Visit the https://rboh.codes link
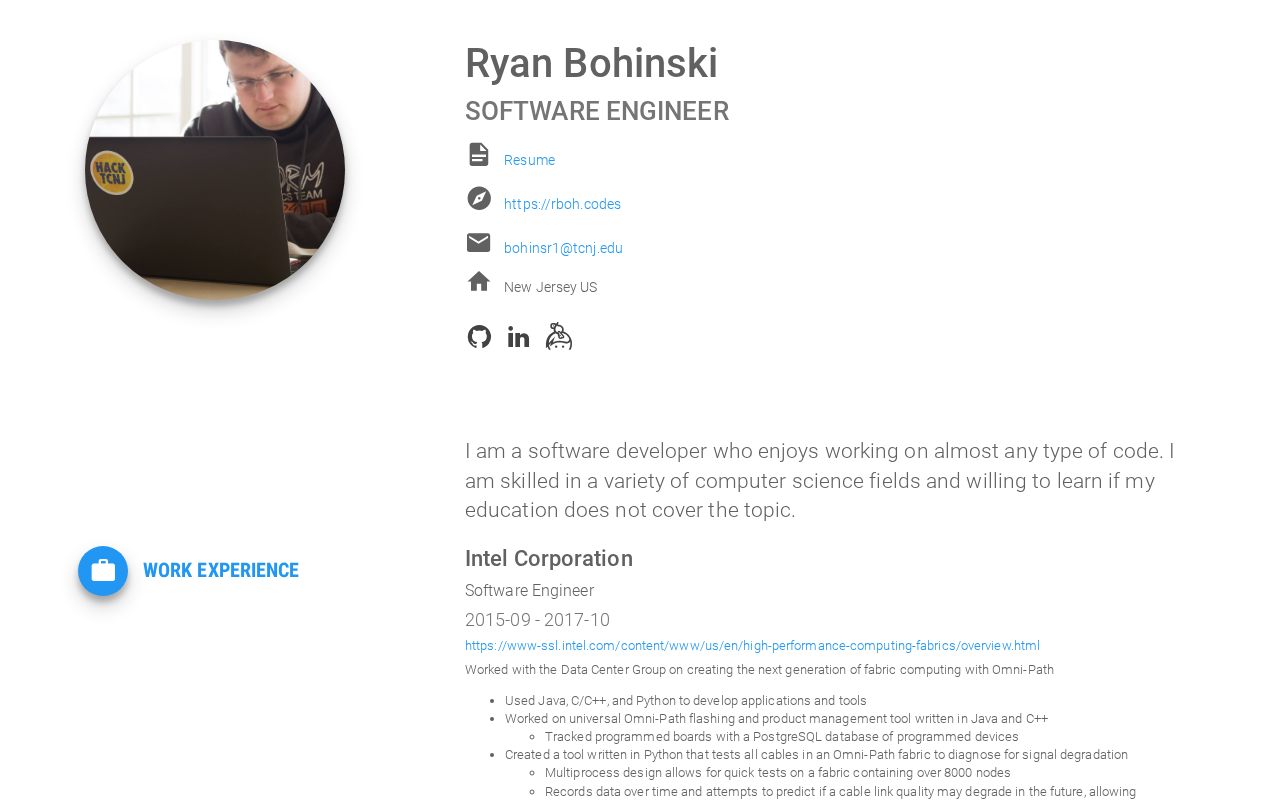The height and width of the screenshot is (800, 1280). coord(562,204)
